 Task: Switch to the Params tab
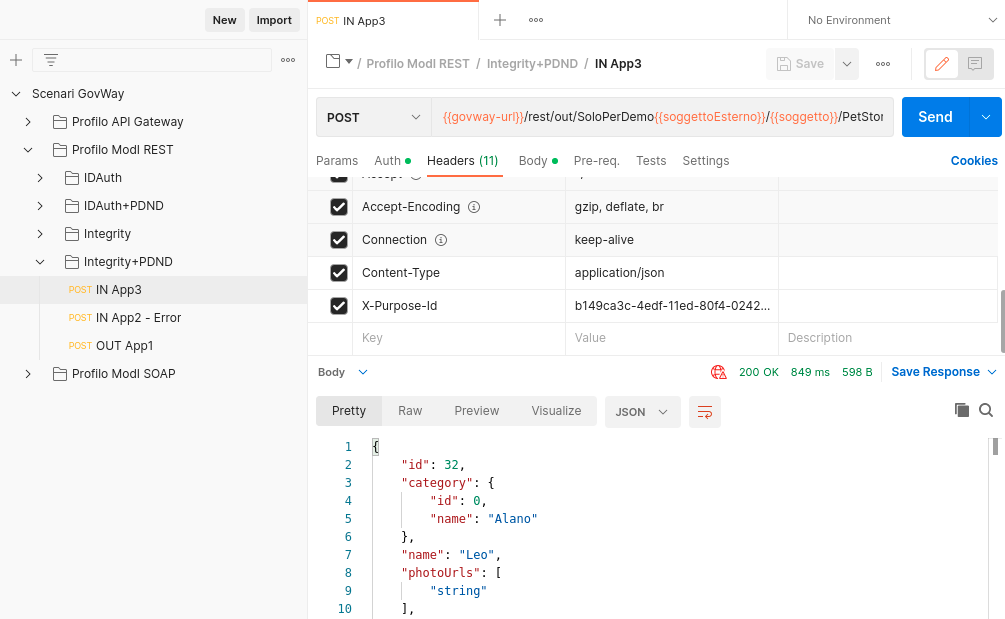(x=337, y=161)
